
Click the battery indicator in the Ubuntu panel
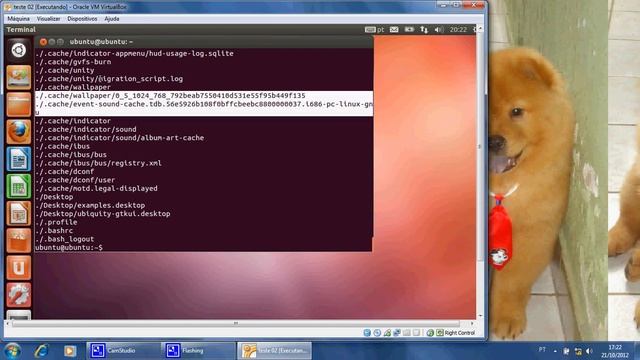coord(409,29)
